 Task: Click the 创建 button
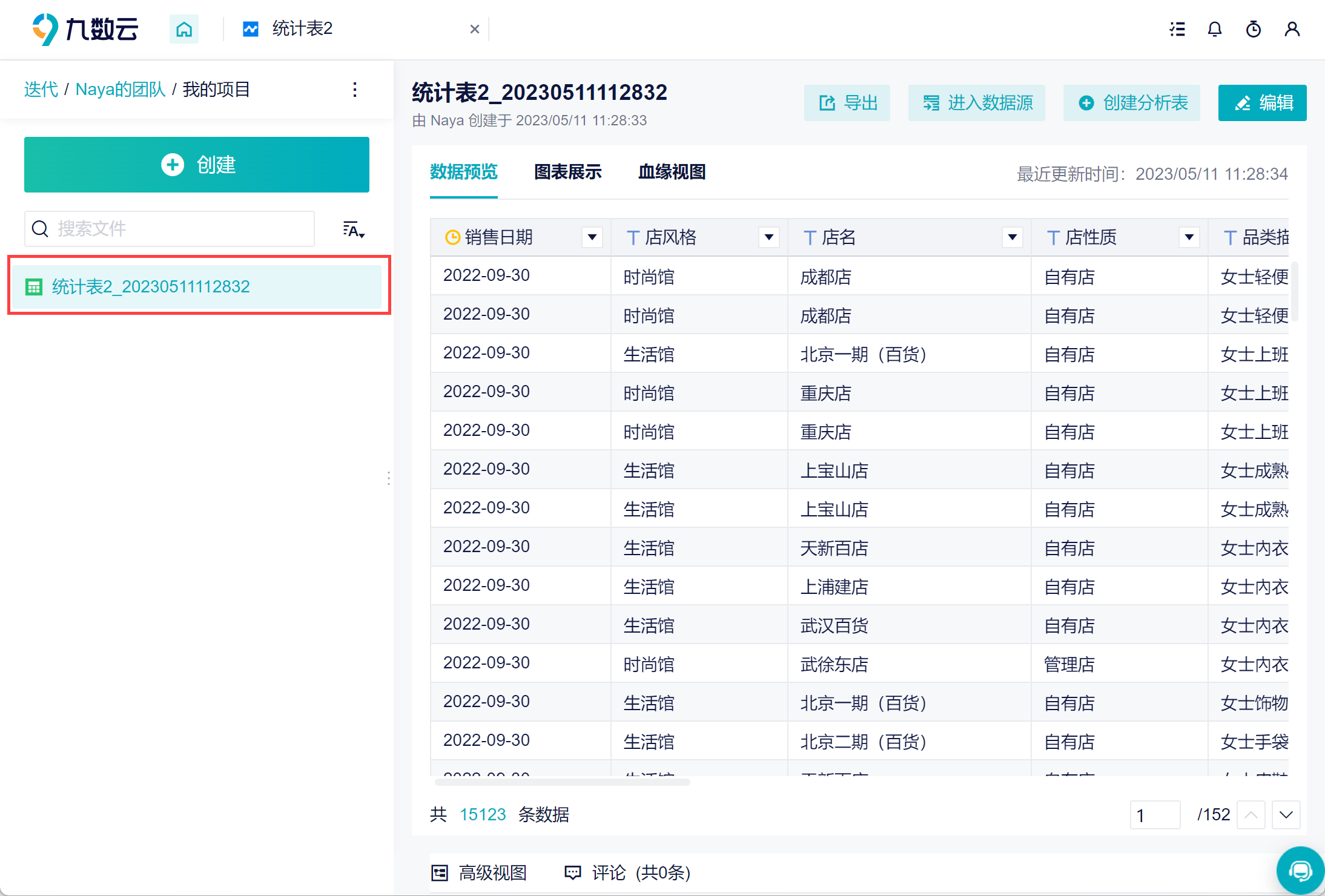[x=197, y=165]
